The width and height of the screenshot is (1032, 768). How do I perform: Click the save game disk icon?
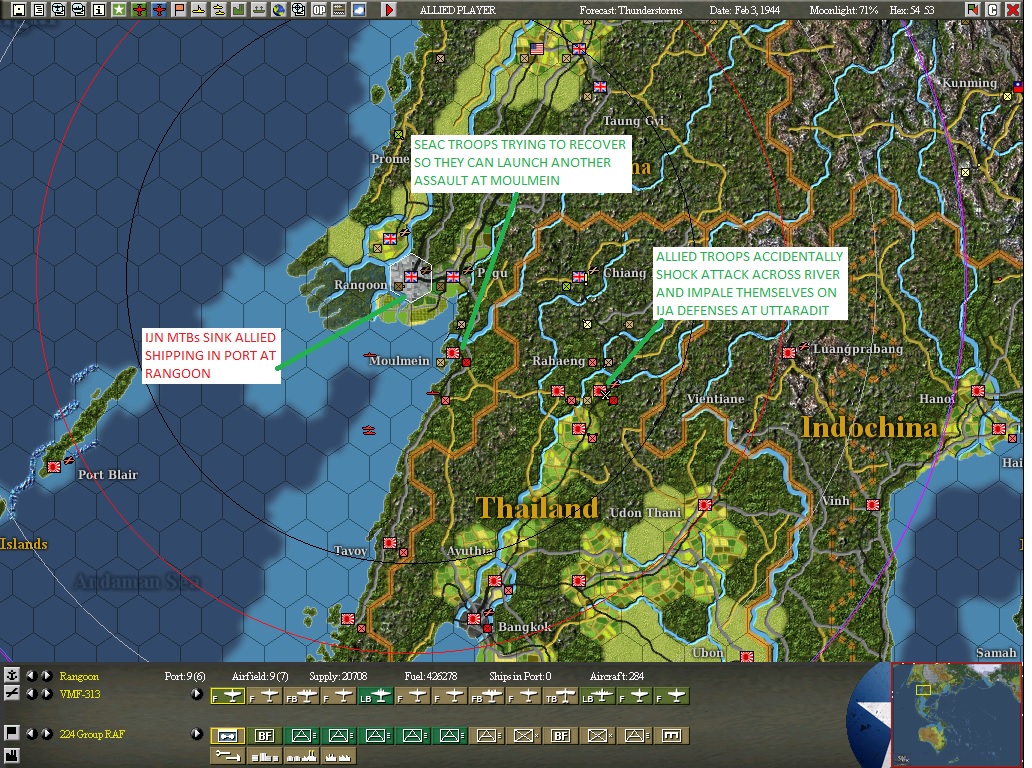tap(18, 10)
